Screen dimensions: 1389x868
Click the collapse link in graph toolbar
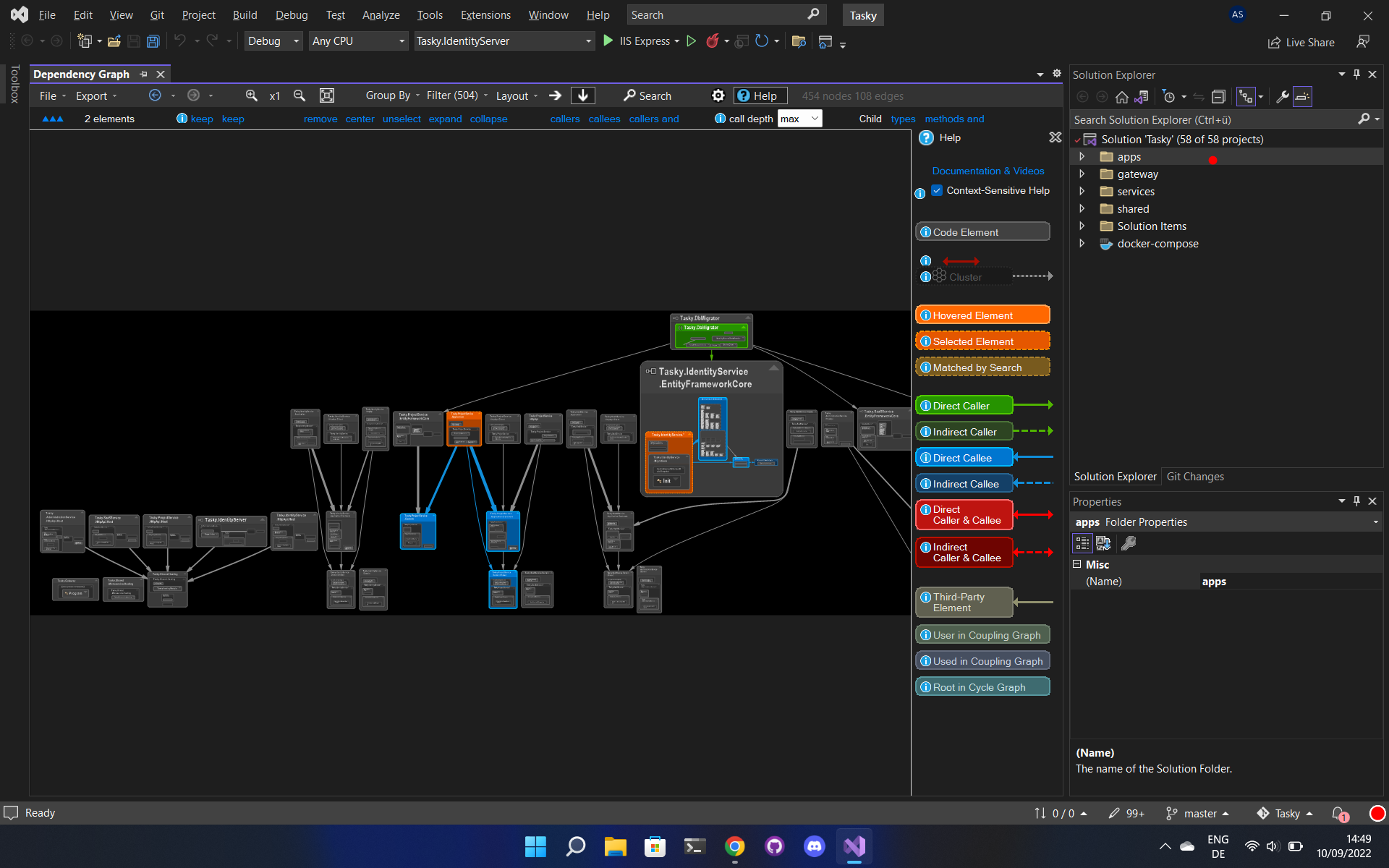[x=488, y=119]
